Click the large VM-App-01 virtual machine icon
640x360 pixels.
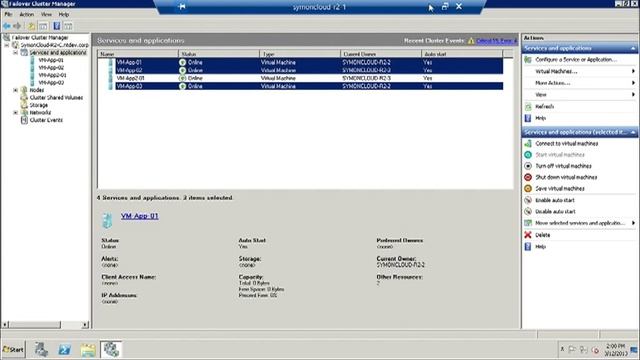tap(107, 220)
